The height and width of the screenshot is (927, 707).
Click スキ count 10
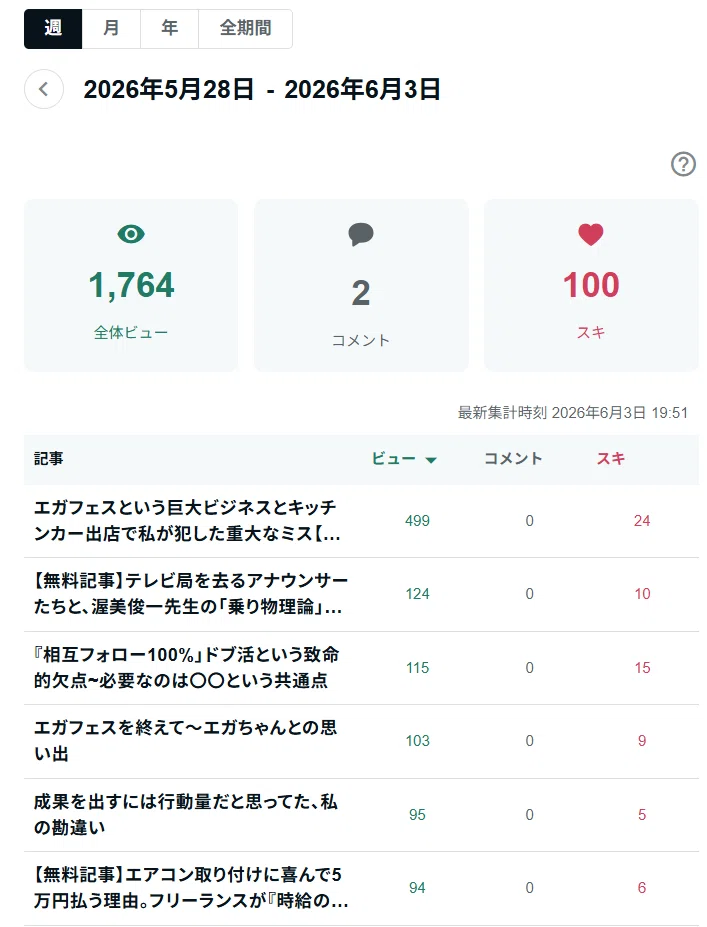(x=642, y=594)
